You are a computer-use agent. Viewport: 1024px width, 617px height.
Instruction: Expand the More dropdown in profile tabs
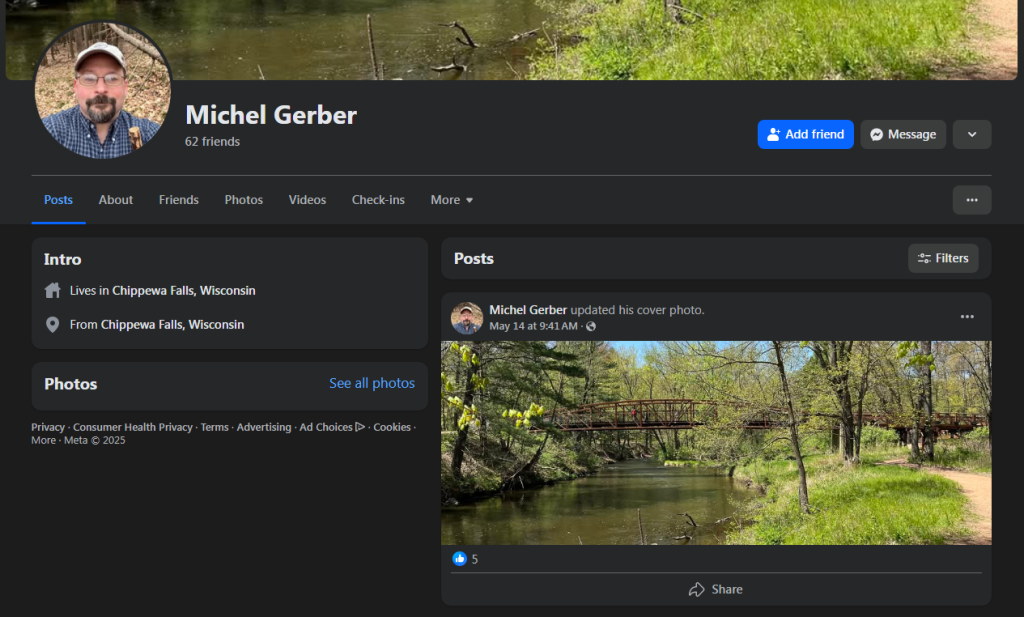(x=451, y=200)
